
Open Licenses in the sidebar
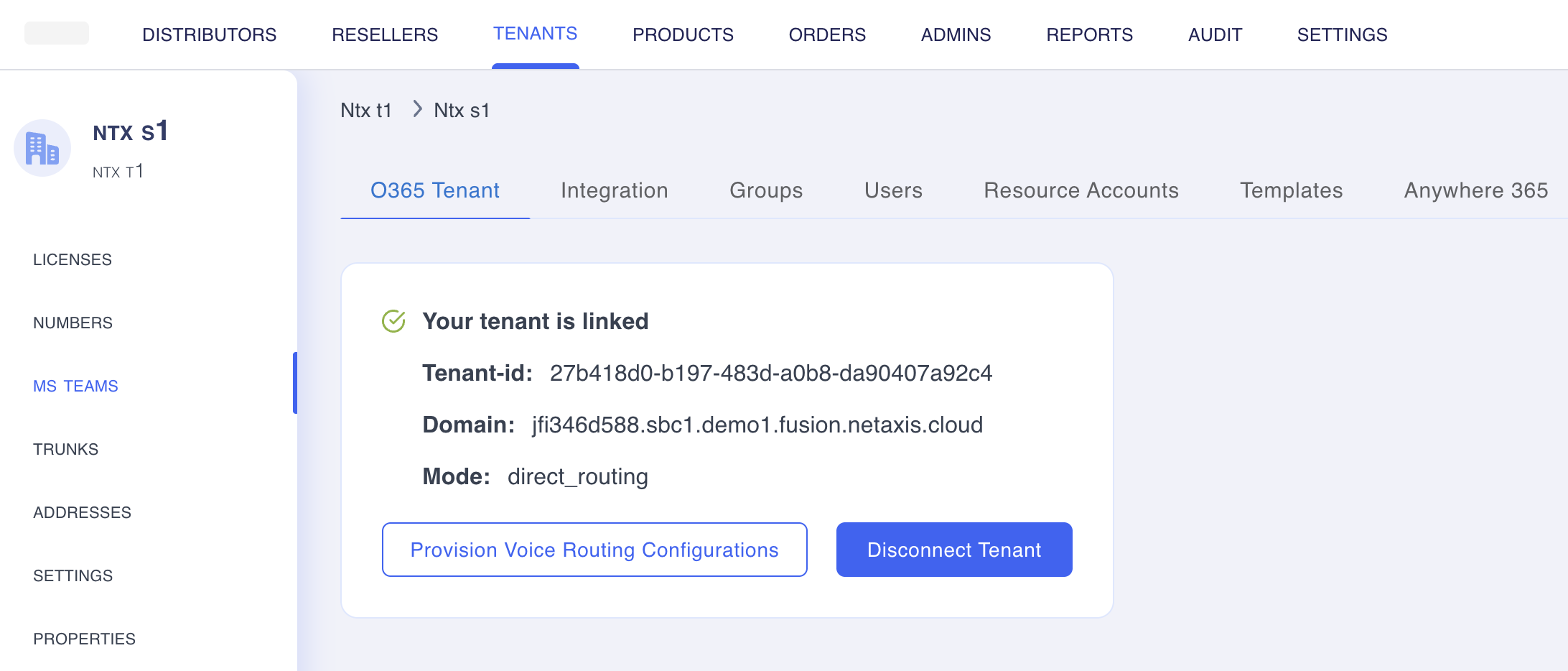(x=73, y=259)
